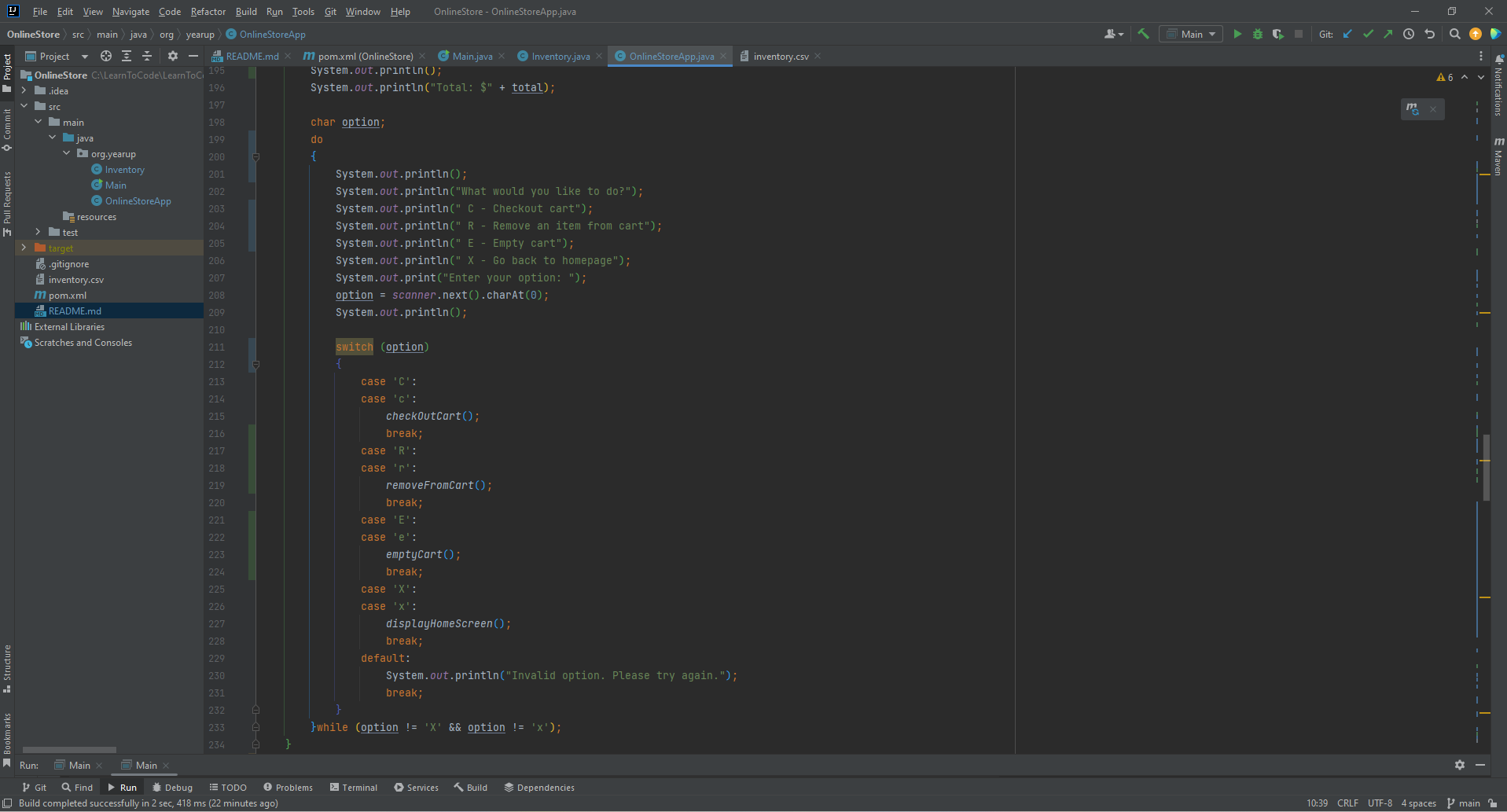Screen dimensions: 1507x812
Task: Open the TODO tool window
Action: (x=228, y=787)
